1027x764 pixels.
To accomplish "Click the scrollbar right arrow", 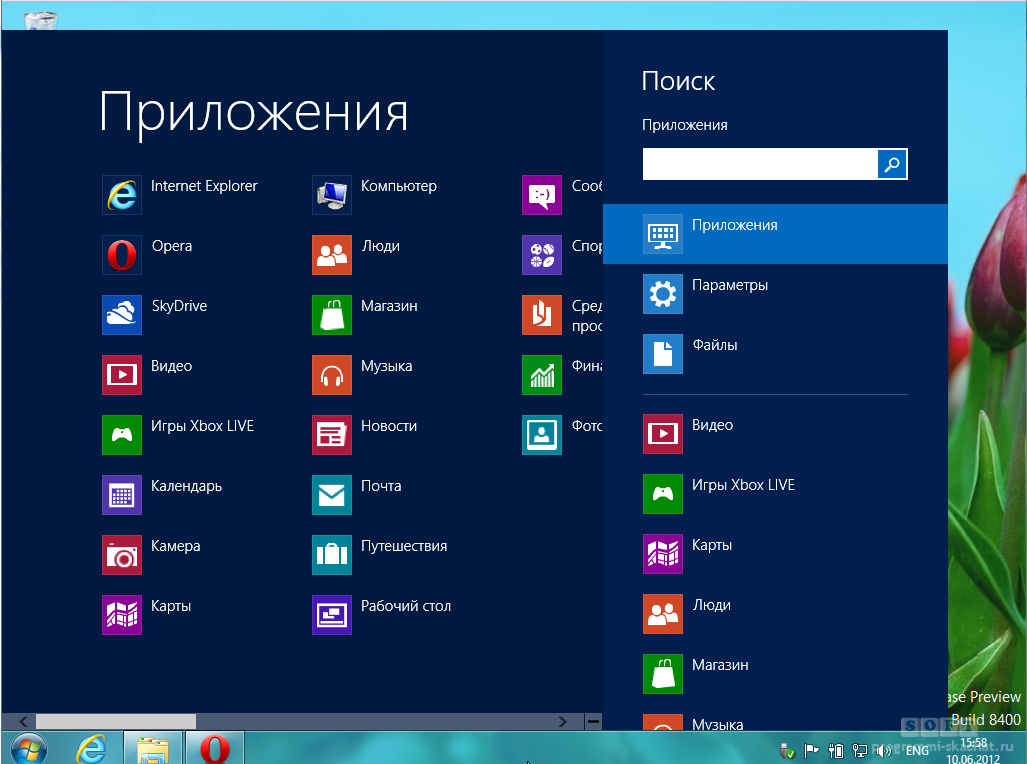I will click(563, 721).
